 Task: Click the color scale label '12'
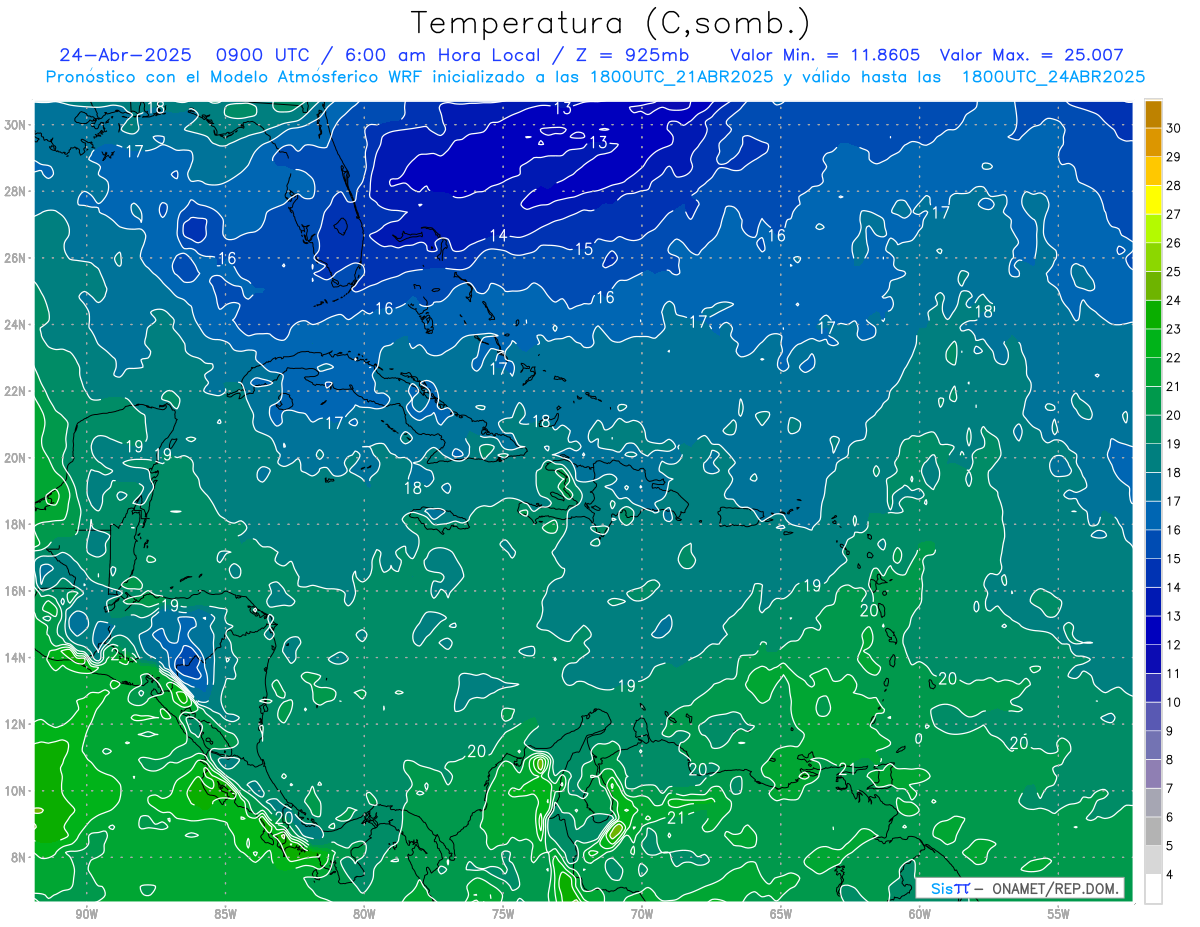[x=1173, y=645]
